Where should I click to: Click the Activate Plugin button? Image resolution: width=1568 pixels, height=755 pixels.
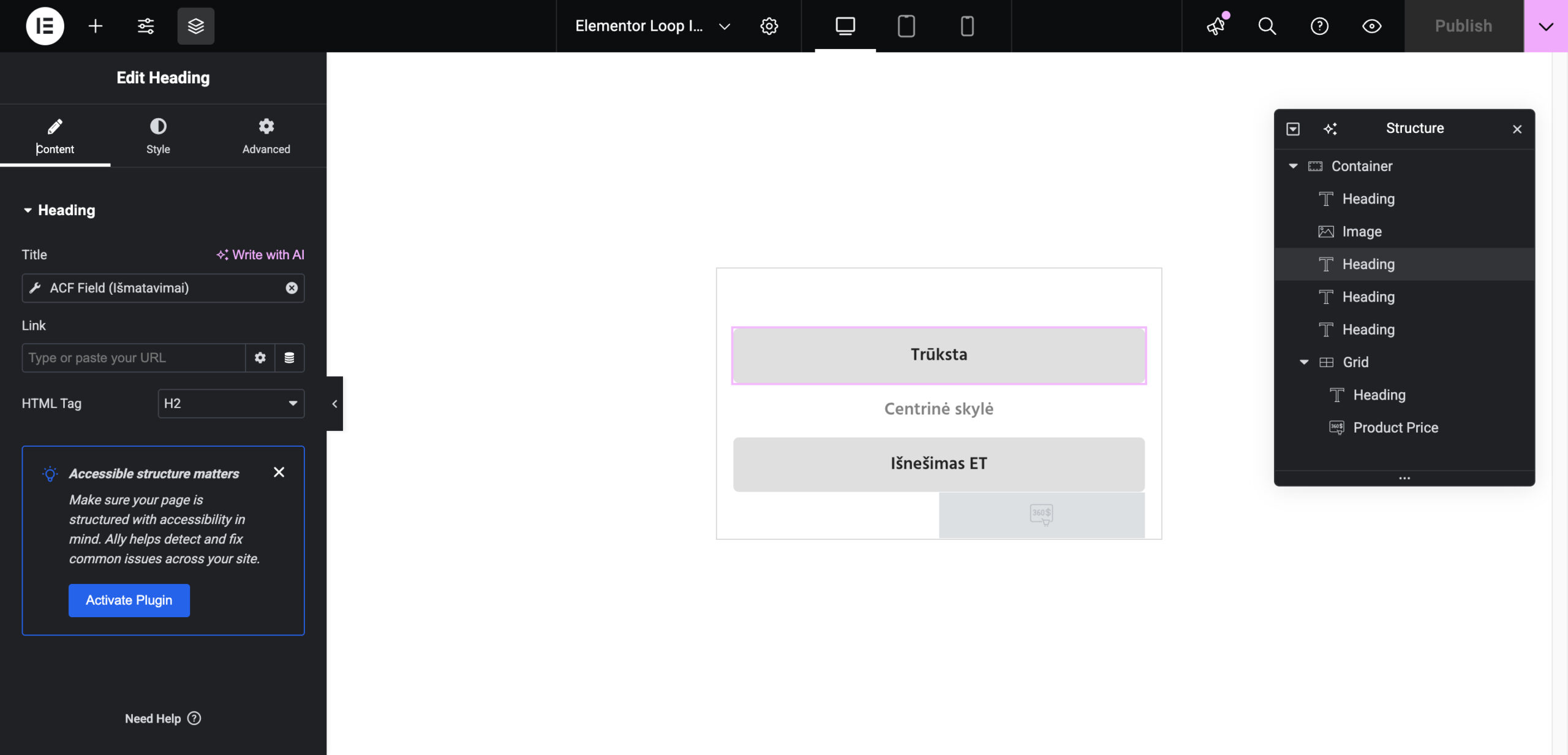[129, 600]
